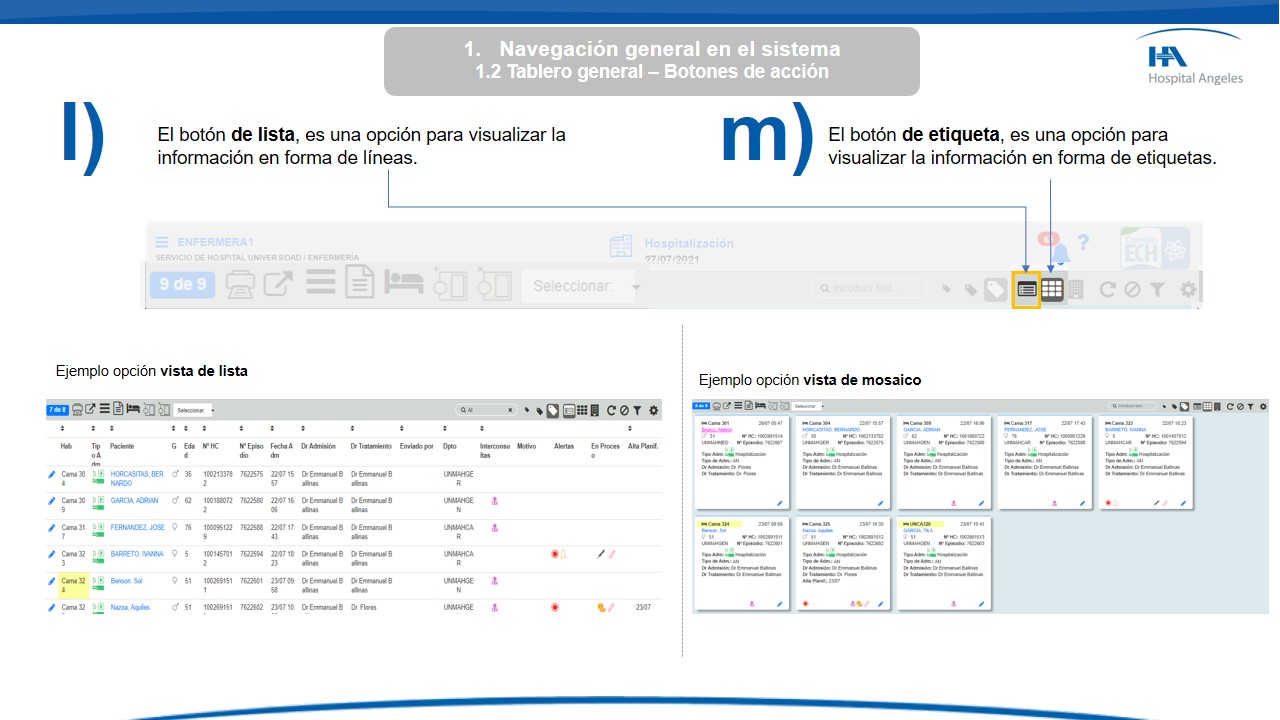Viewport: 1280px width, 720px height.
Task: Click filter funnel icon in large toolbar
Action: [1156, 289]
